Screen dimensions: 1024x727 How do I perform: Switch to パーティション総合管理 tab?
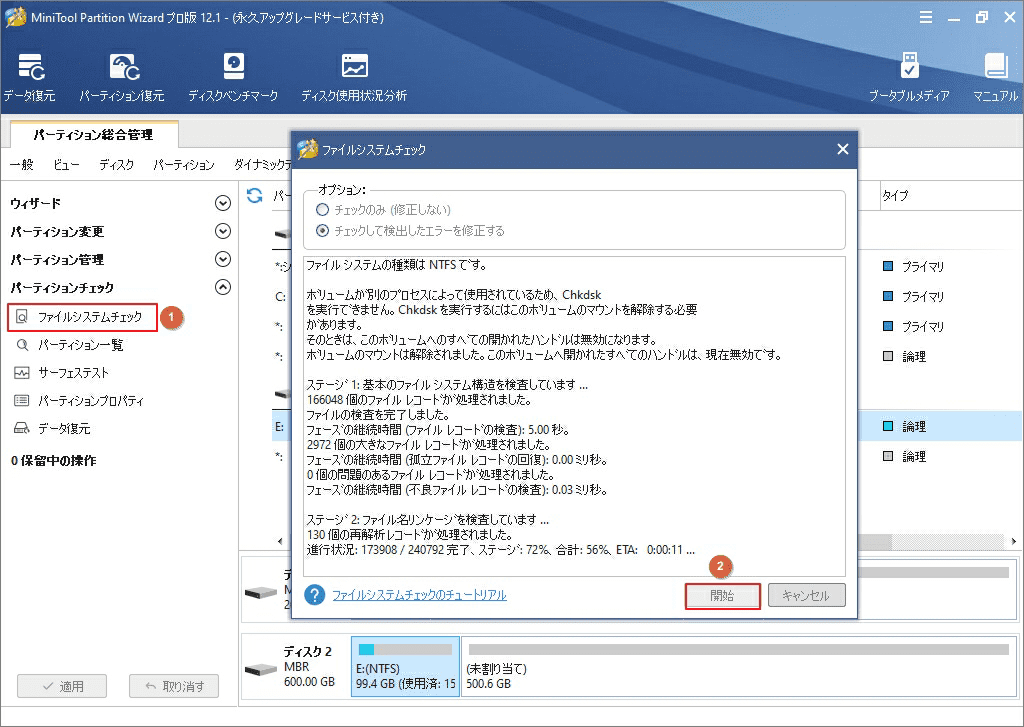[x=93, y=135]
